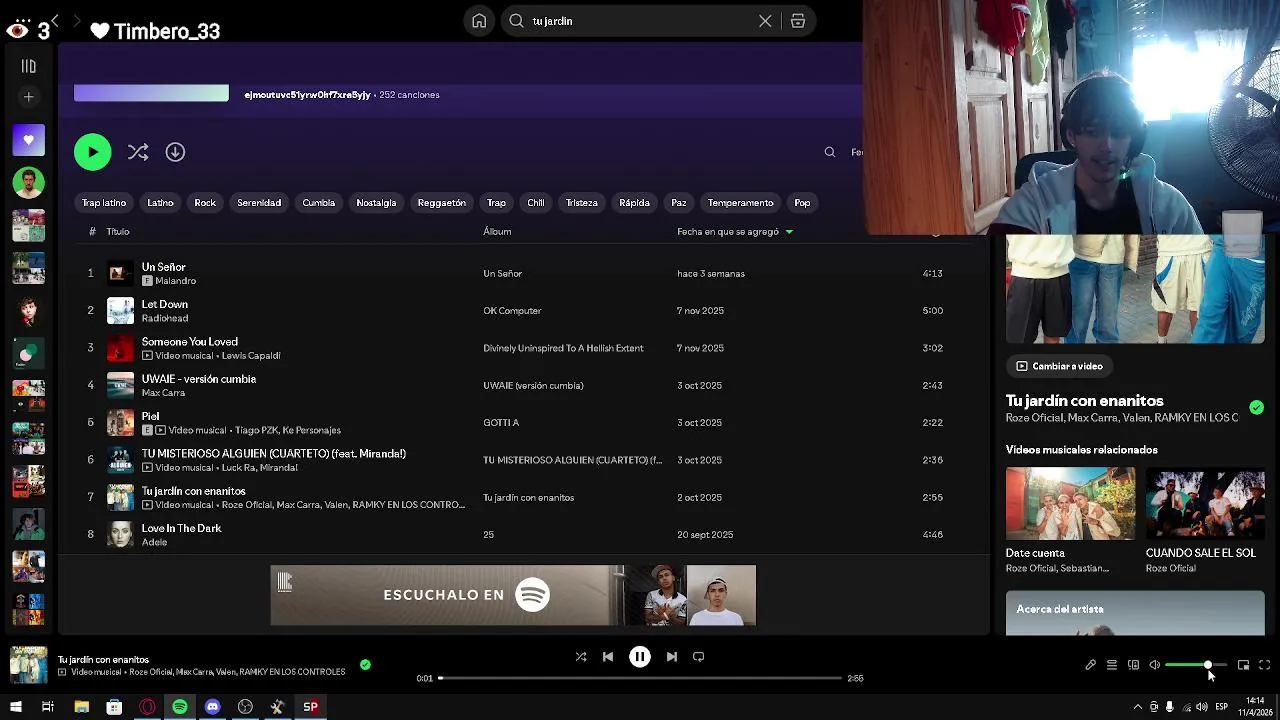
Task: Toggle saved checkmark in now playing panel
Action: (x=1256, y=407)
